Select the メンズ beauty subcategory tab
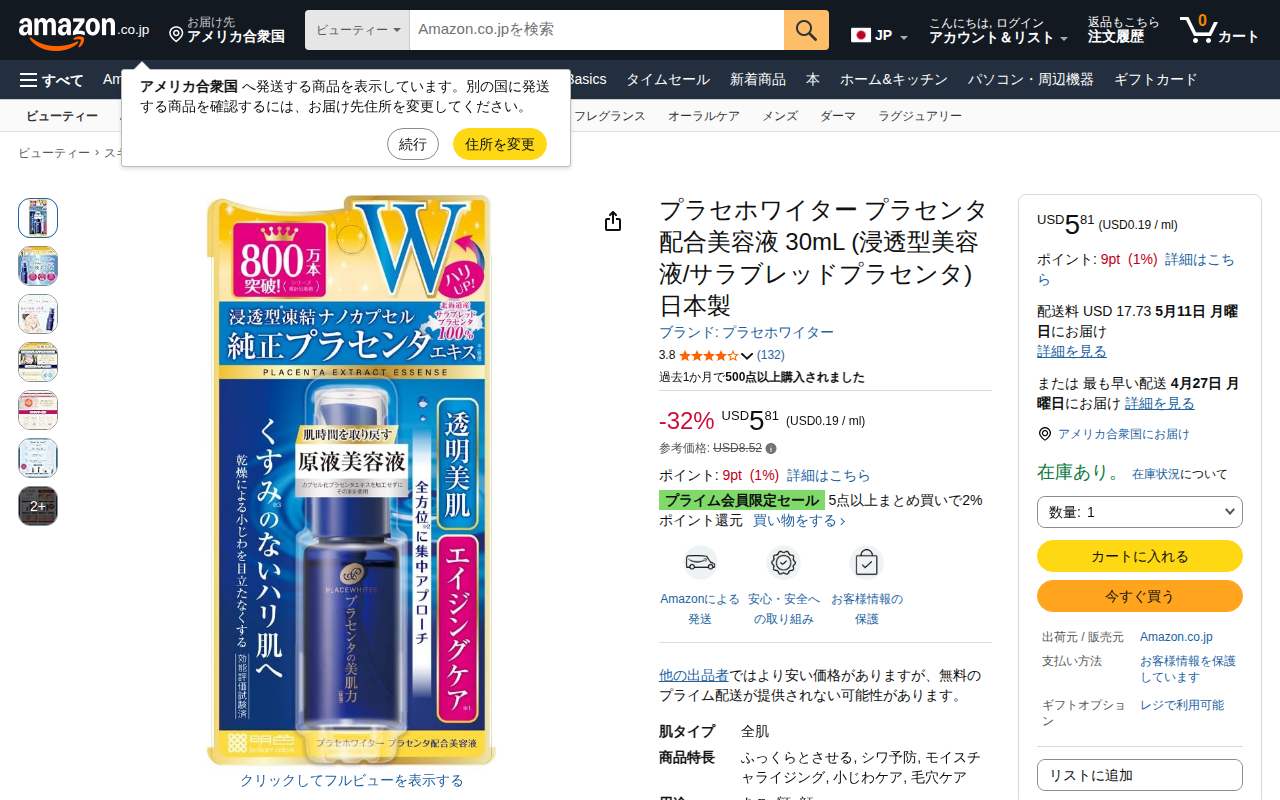 pyautogui.click(x=780, y=116)
